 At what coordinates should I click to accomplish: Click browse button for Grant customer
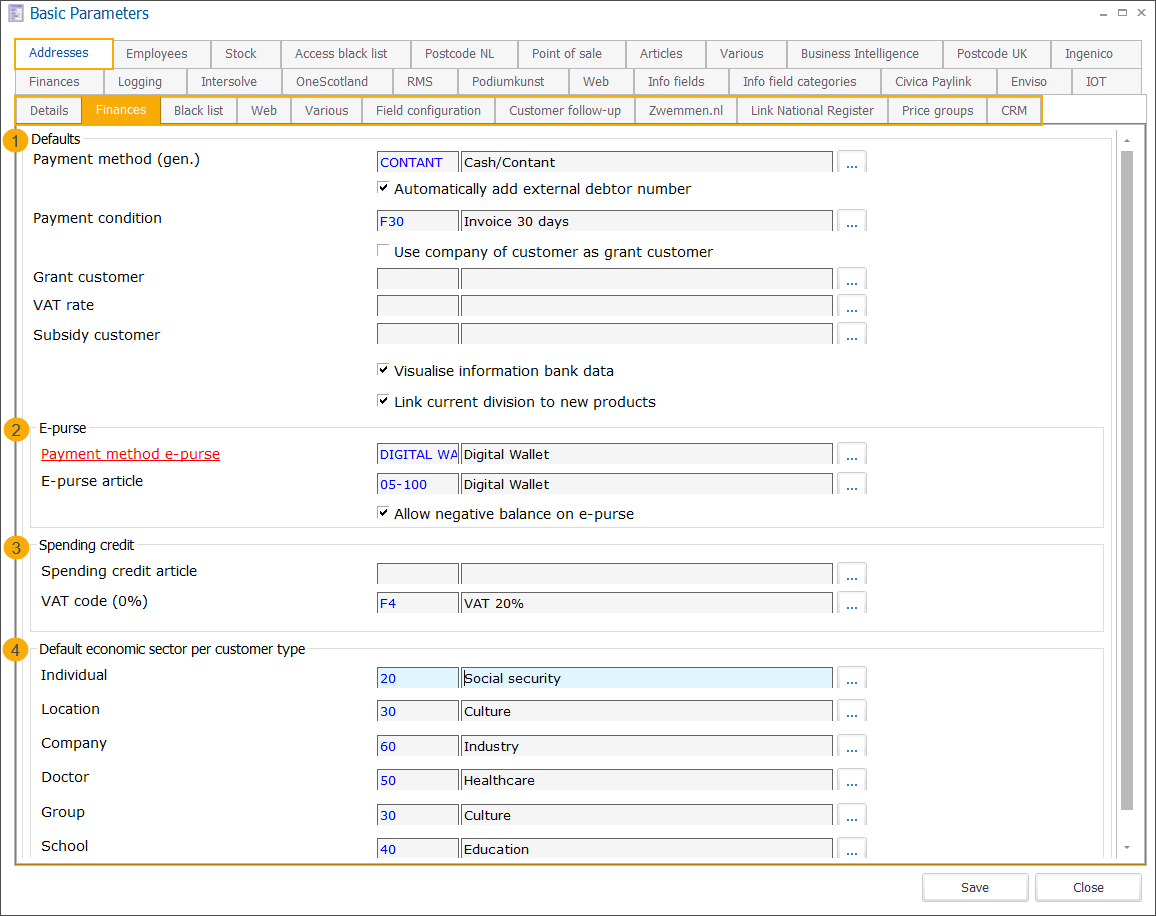point(851,279)
